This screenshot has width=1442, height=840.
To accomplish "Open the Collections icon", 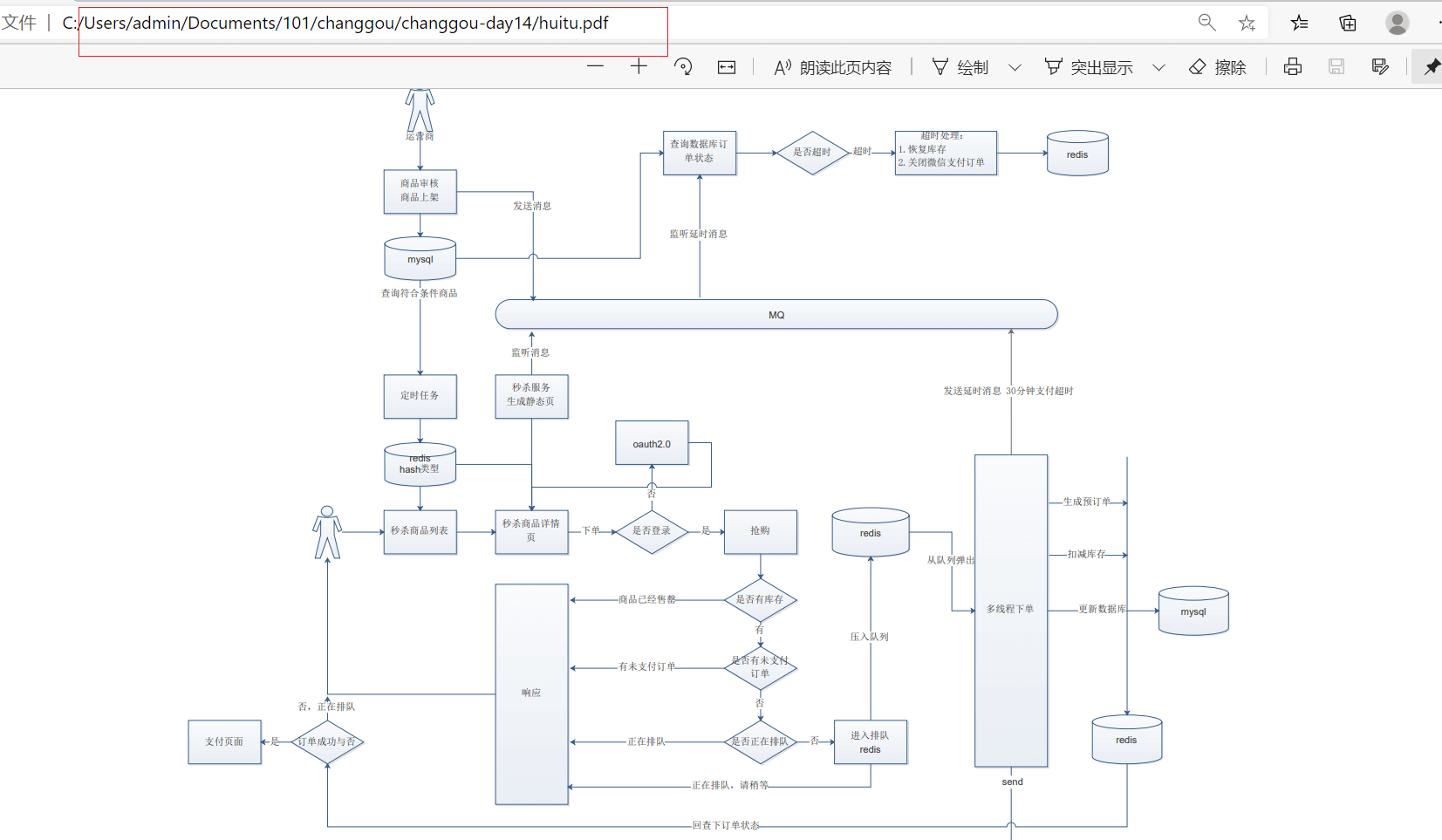I will pyautogui.click(x=1348, y=23).
